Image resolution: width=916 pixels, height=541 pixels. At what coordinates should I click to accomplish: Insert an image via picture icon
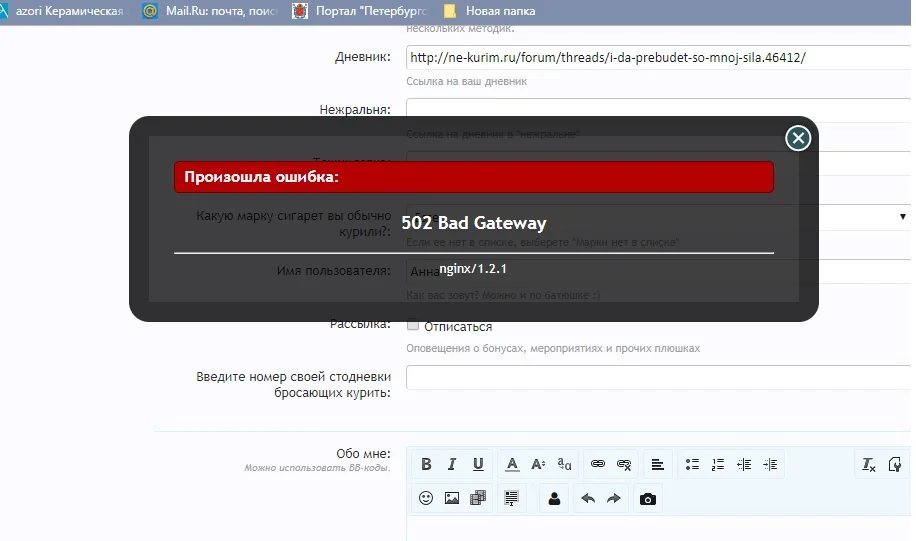pos(452,498)
